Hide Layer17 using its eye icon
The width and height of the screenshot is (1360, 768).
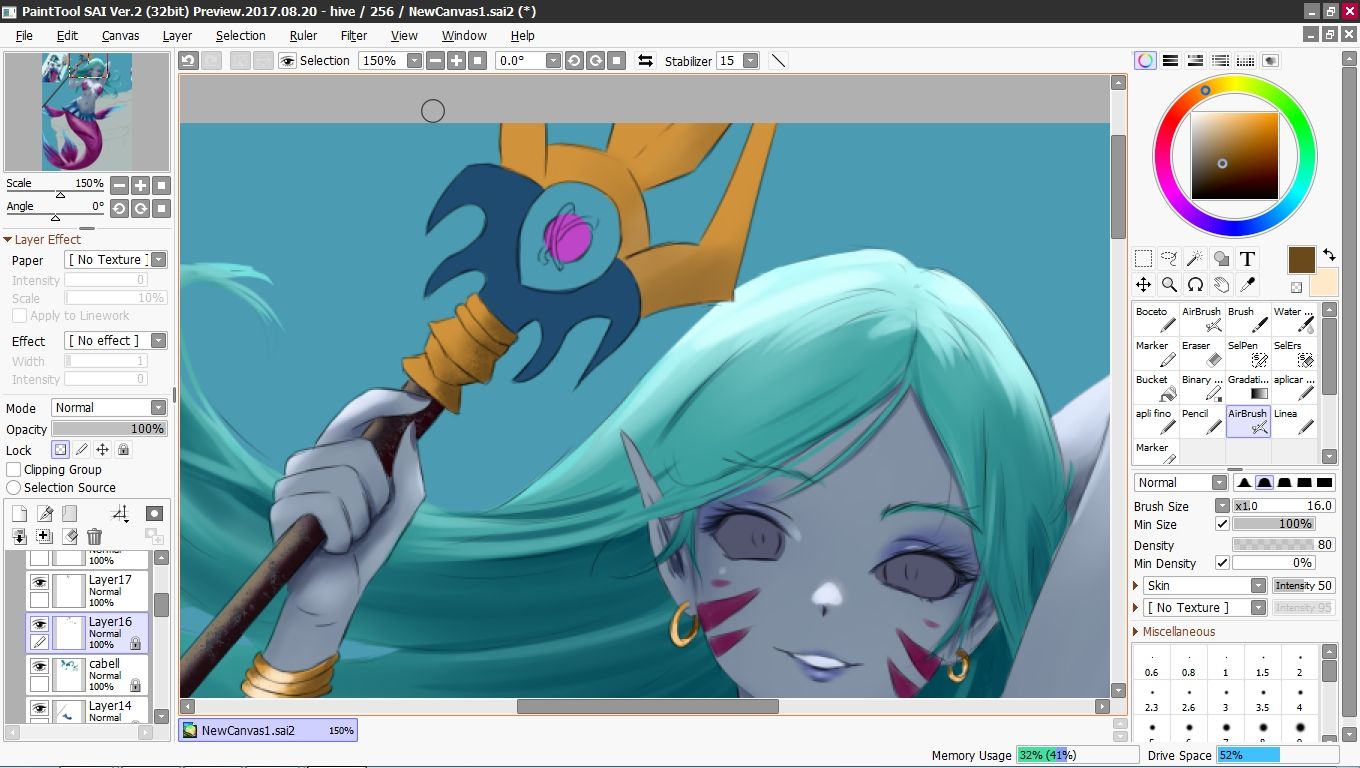coord(39,582)
